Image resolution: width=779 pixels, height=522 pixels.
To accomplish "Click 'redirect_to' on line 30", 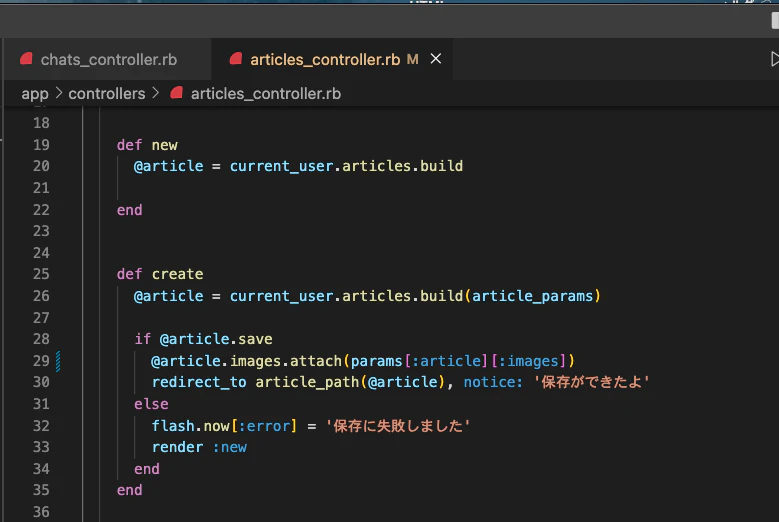I will coord(199,382).
